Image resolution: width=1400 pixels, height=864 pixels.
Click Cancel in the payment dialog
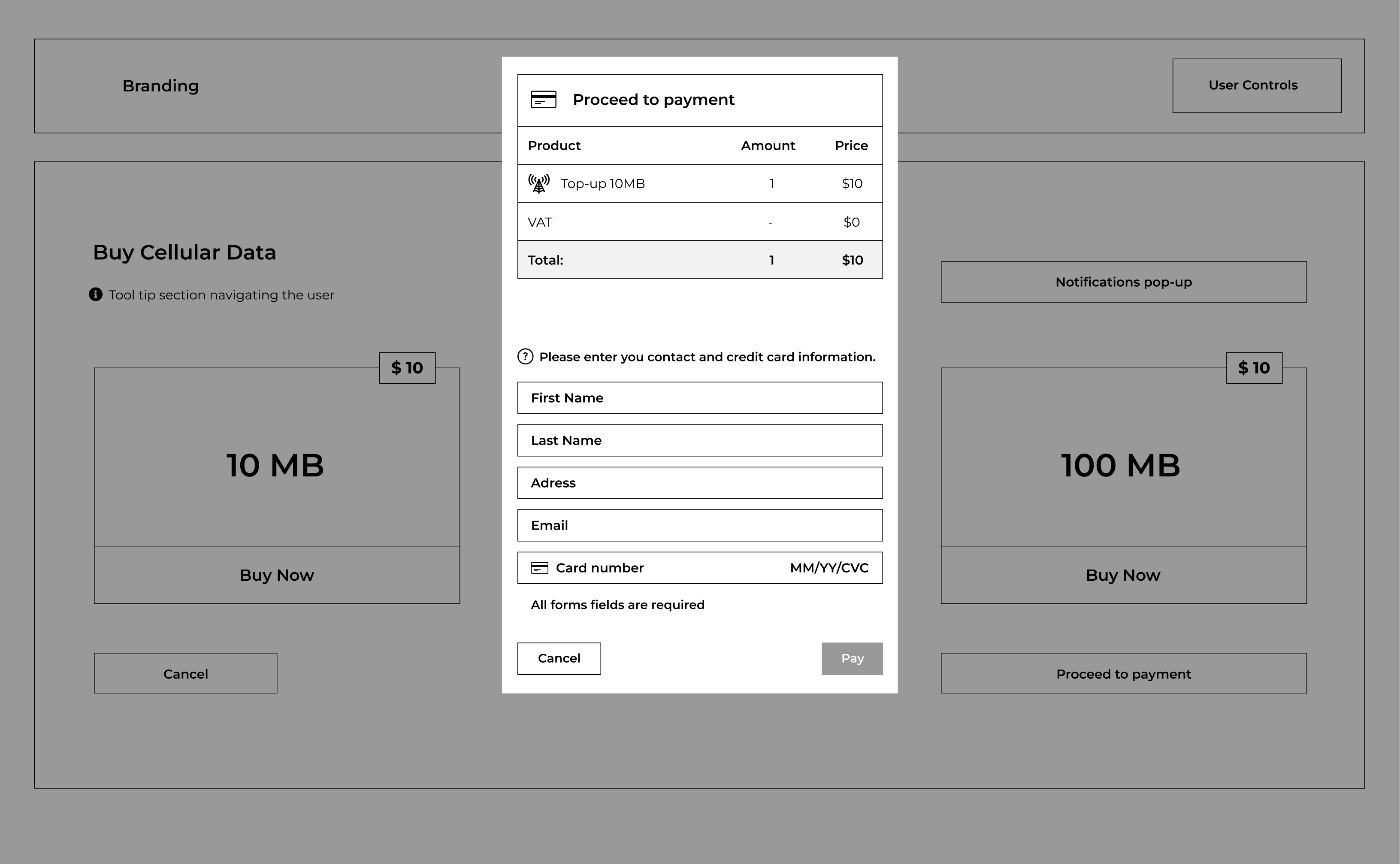click(x=559, y=658)
